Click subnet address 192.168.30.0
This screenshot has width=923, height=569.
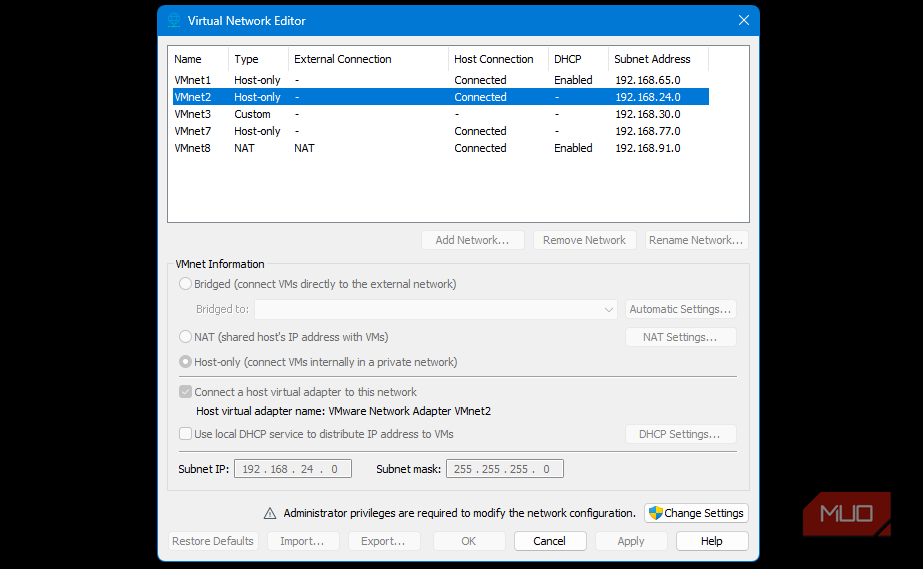pyautogui.click(x=648, y=114)
